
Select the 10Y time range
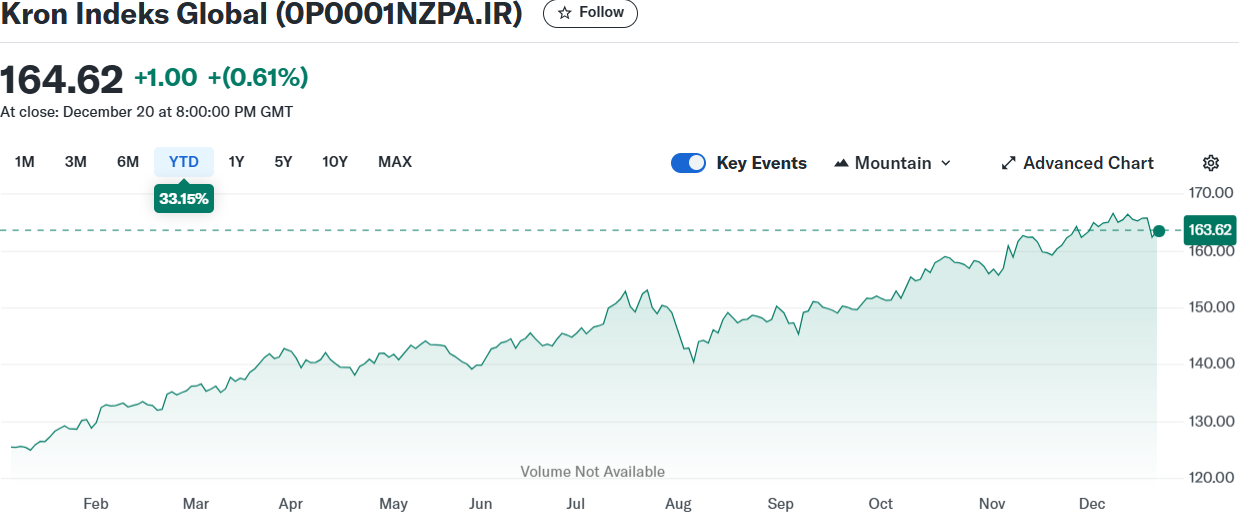pyautogui.click(x=335, y=162)
